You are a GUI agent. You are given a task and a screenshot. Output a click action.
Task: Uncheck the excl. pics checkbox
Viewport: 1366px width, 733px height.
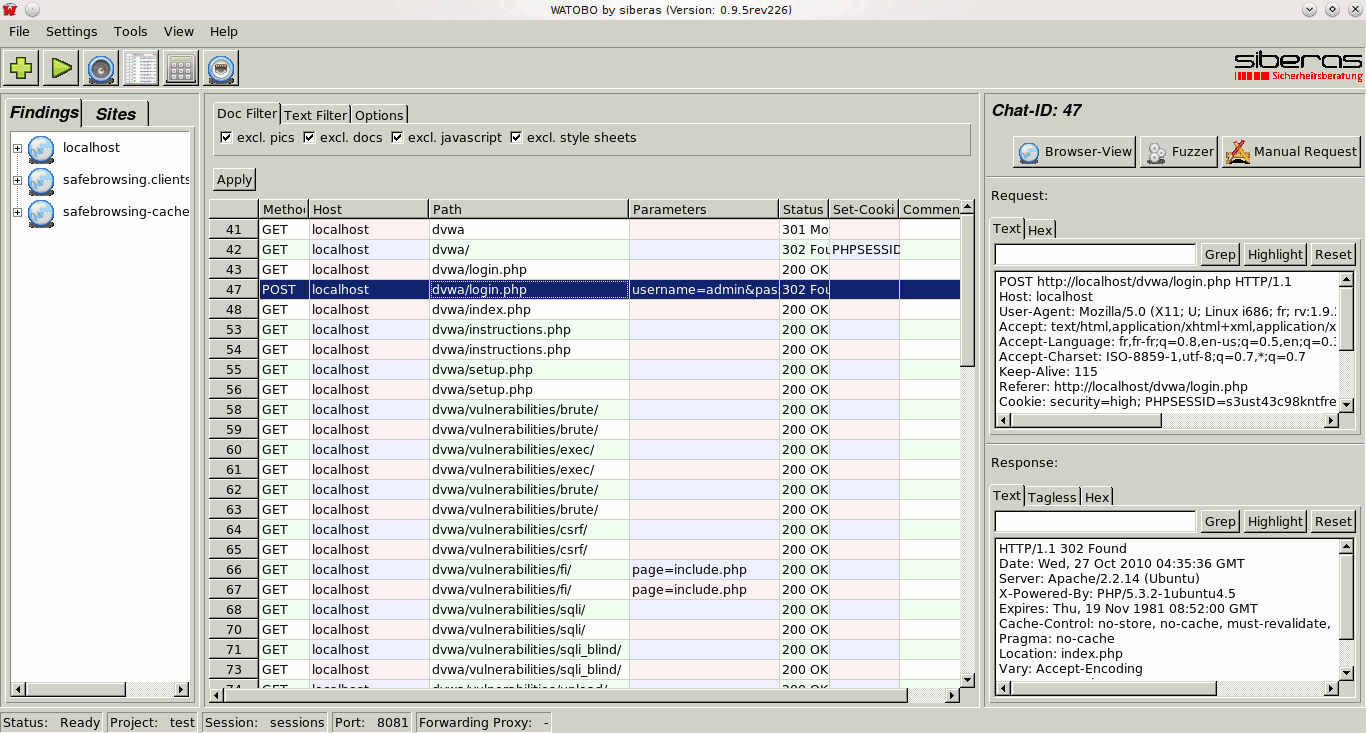point(226,138)
